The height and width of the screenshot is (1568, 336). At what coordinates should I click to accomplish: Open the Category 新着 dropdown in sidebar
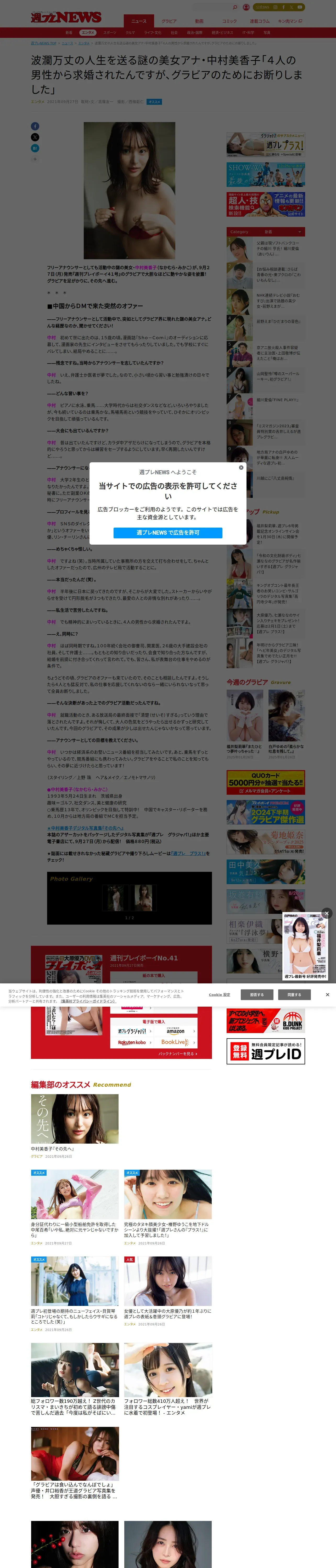[x=266, y=232]
